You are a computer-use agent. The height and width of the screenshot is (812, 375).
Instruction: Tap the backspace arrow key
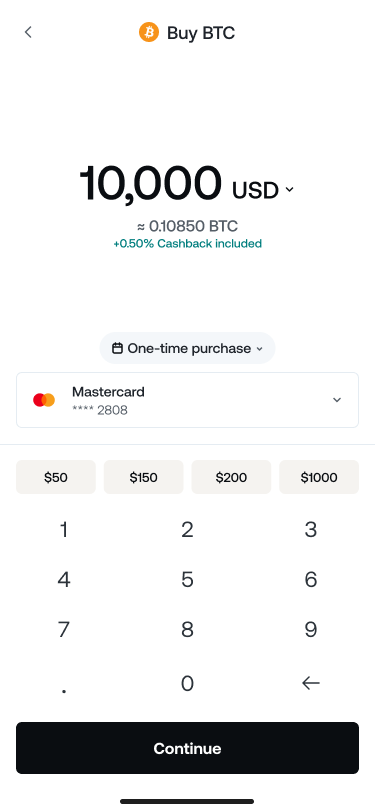click(311, 683)
